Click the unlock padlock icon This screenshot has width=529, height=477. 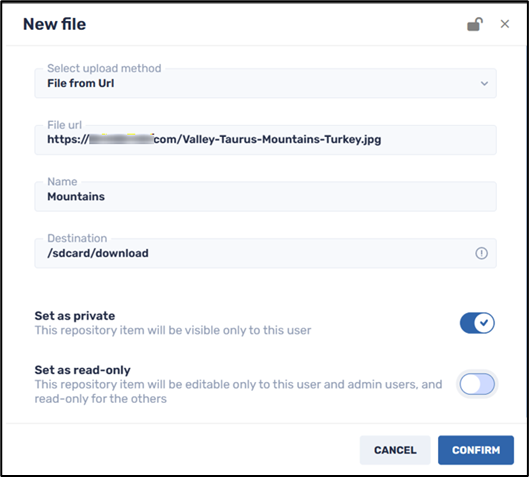[x=475, y=24]
